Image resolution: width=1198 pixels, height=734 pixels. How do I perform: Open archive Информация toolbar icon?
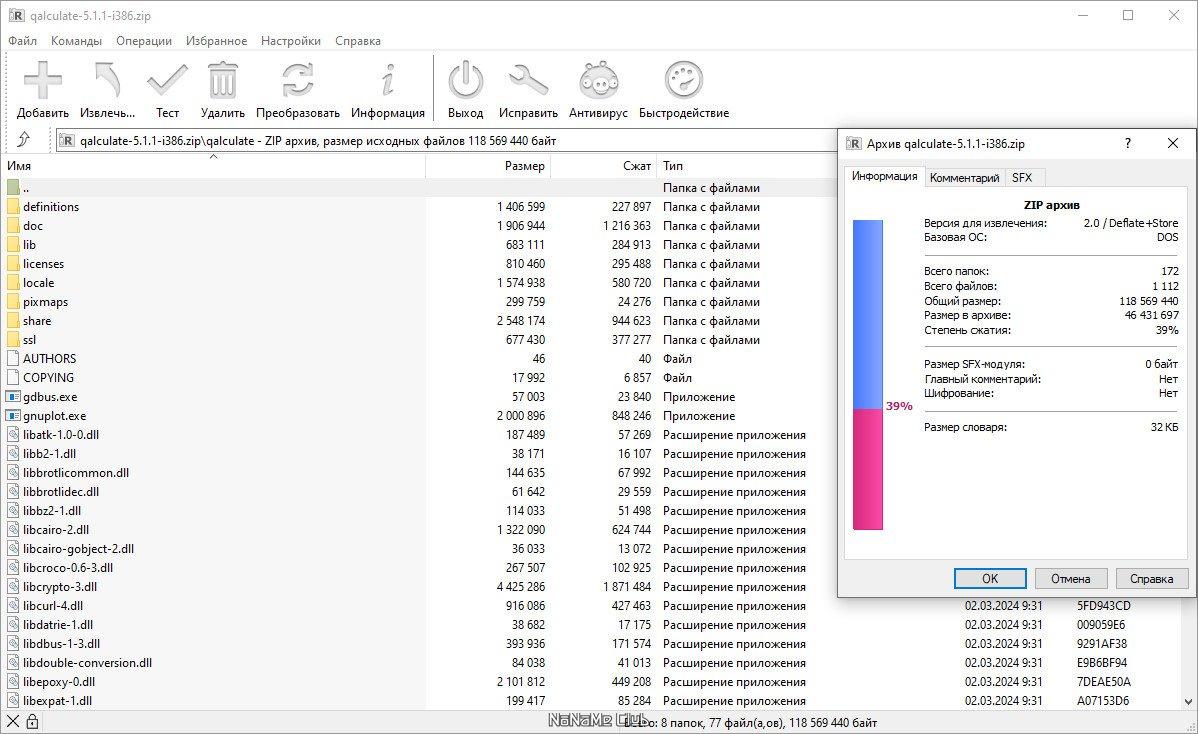pos(388,82)
